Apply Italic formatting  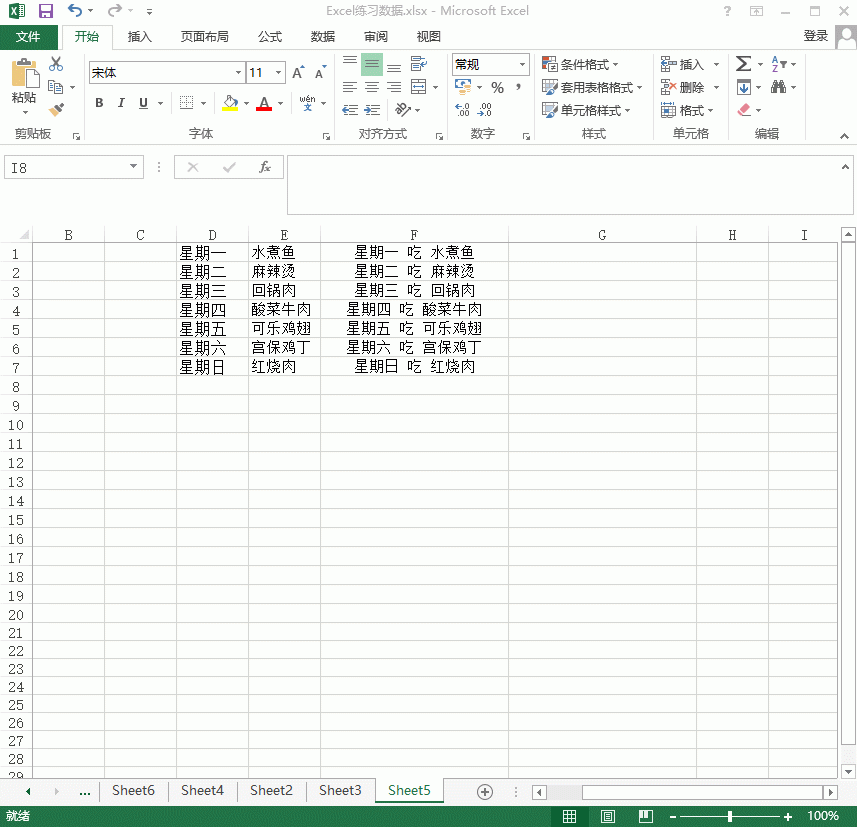click(x=120, y=102)
